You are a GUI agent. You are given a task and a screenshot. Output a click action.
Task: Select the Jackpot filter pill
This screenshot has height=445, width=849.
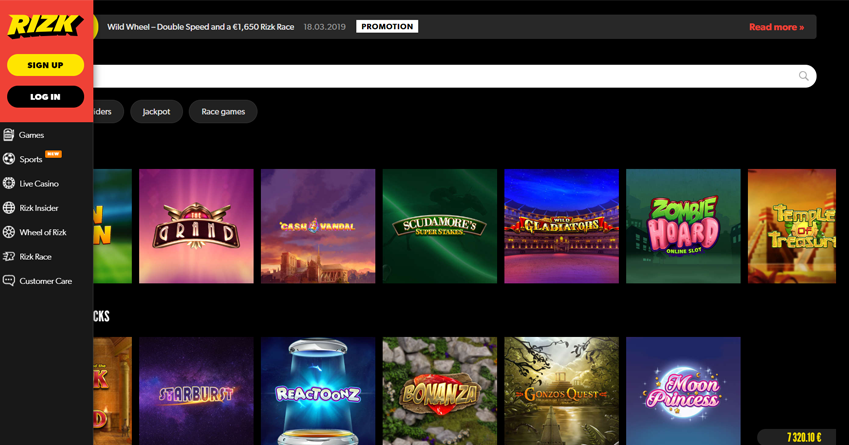coord(156,112)
